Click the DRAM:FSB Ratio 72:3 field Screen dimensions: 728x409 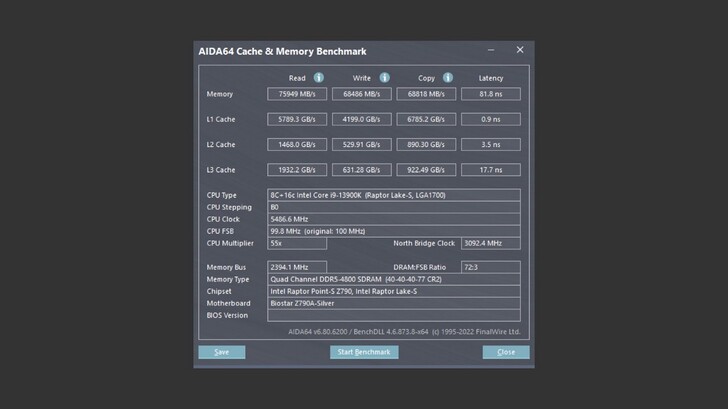[x=490, y=267]
